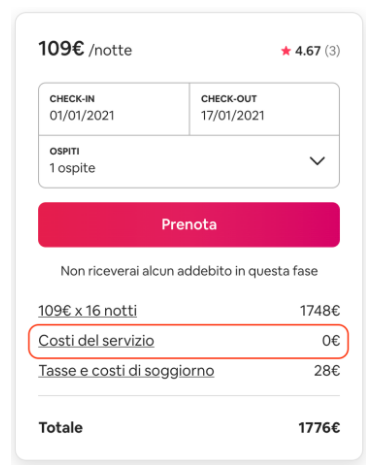Click the (3) reviews count

tap(332, 51)
